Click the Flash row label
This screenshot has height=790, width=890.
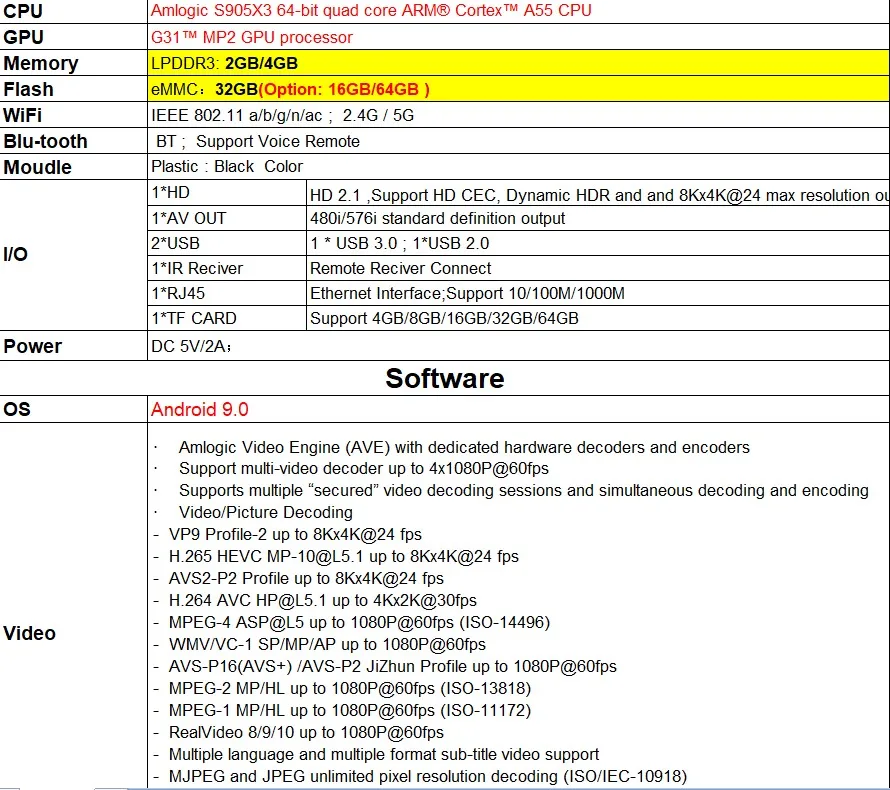(28, 89)
